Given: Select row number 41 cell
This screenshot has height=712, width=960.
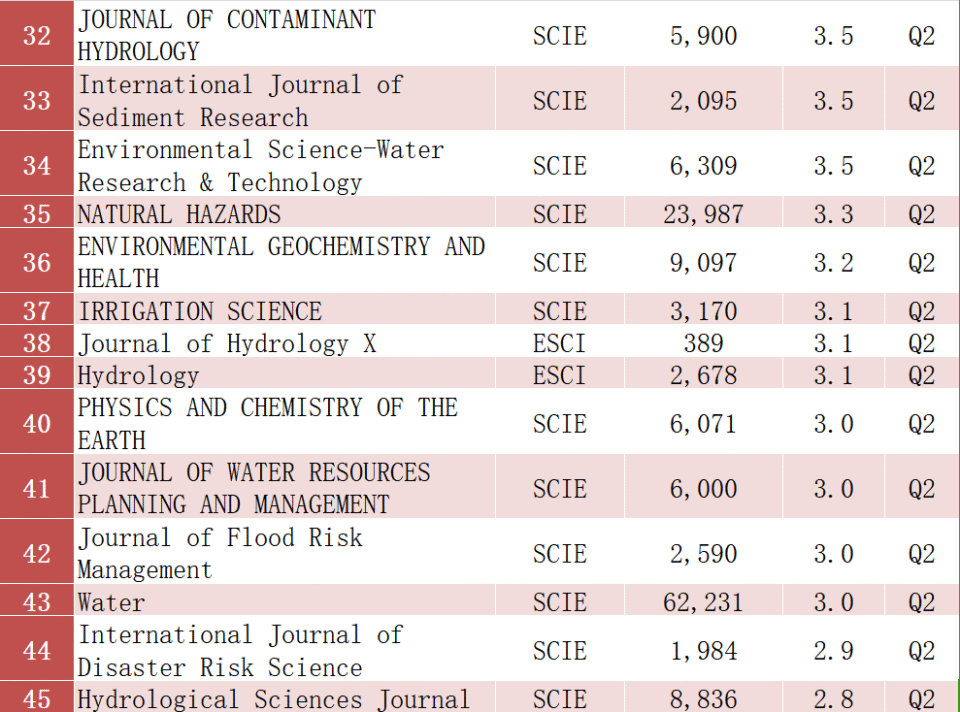Looking at the screenshot, I should coord(37,488).
